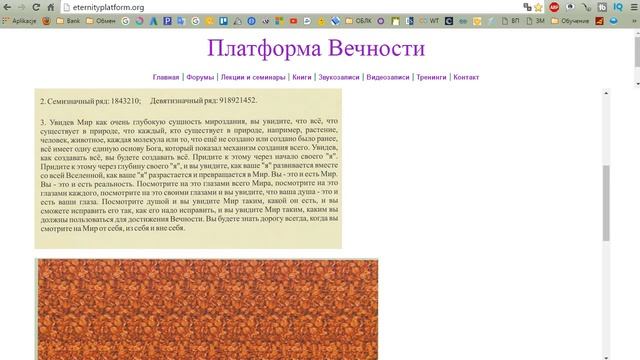Click the content frame scrollbar thumb
The width and height of the screenshot is (640, 360).
(x=606, y=203)
